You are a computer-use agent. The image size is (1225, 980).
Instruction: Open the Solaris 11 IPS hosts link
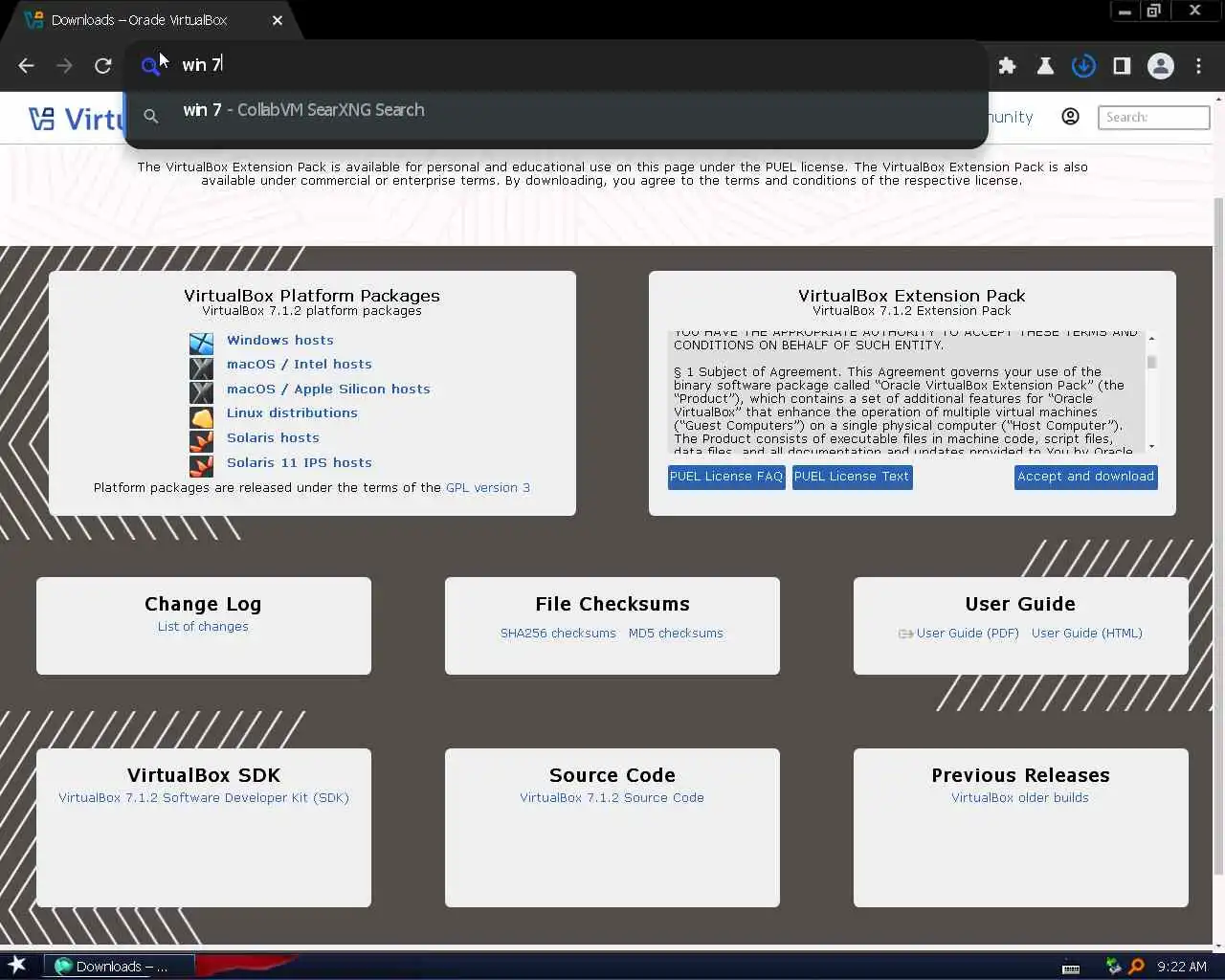[300, 462]
